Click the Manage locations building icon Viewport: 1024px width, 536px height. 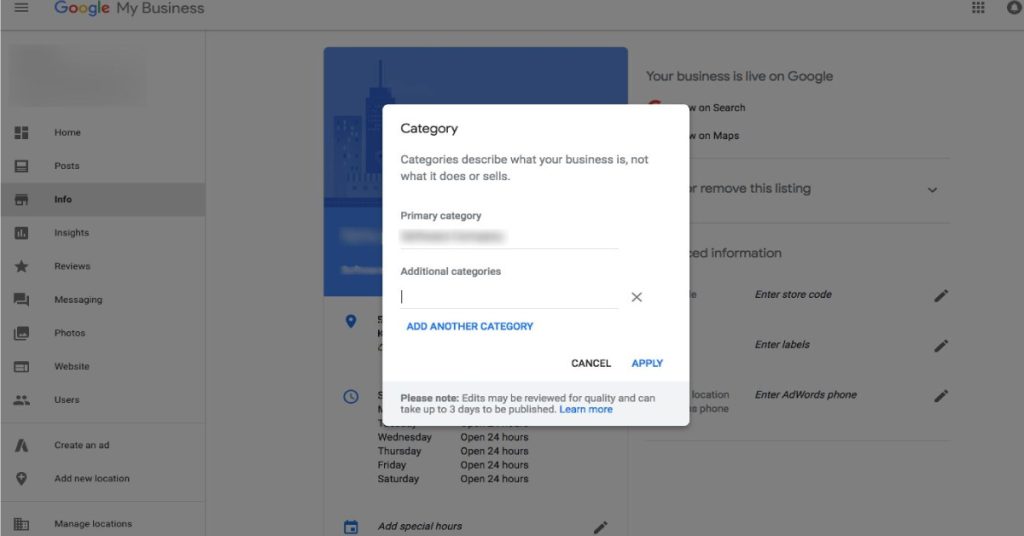point(22,524)
